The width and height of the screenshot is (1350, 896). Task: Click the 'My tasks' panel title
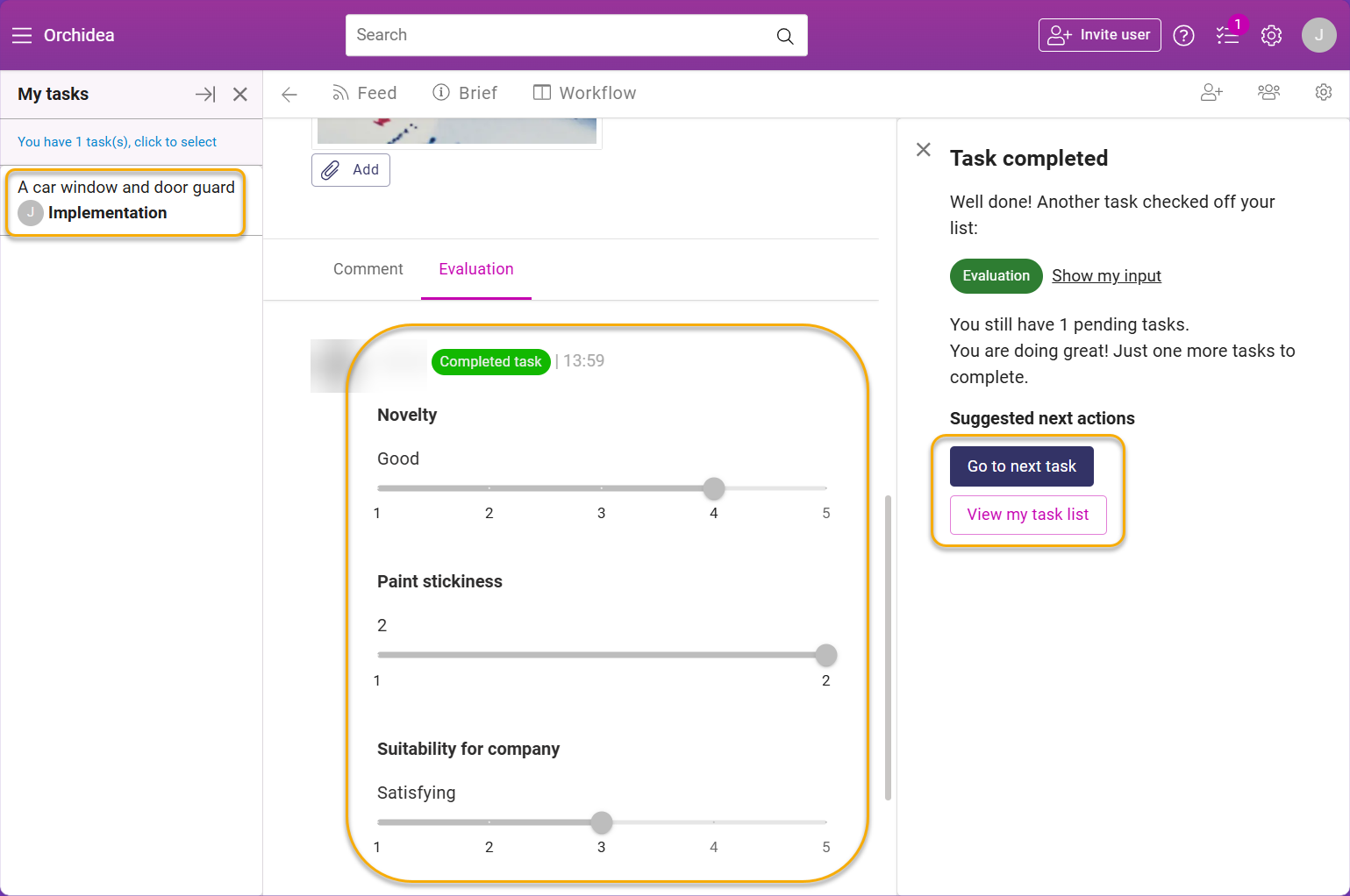pyautogui.click(x=54, y=94)
